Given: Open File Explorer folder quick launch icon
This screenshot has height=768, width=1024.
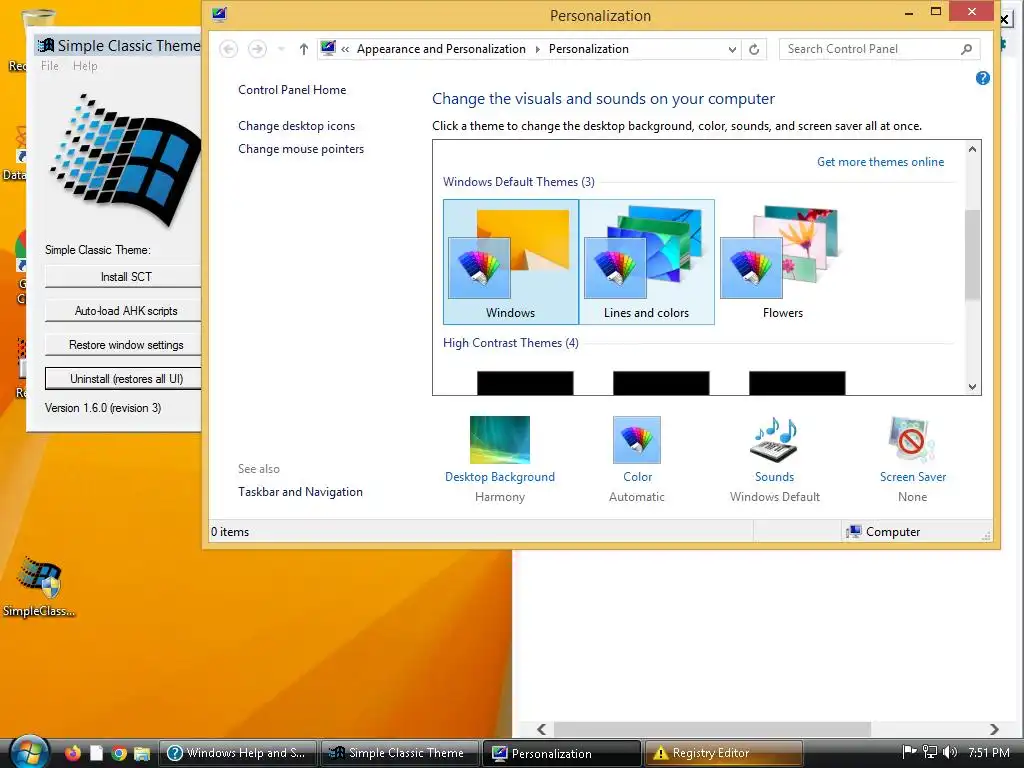Looking at the screenshot, I should point(142,753).
